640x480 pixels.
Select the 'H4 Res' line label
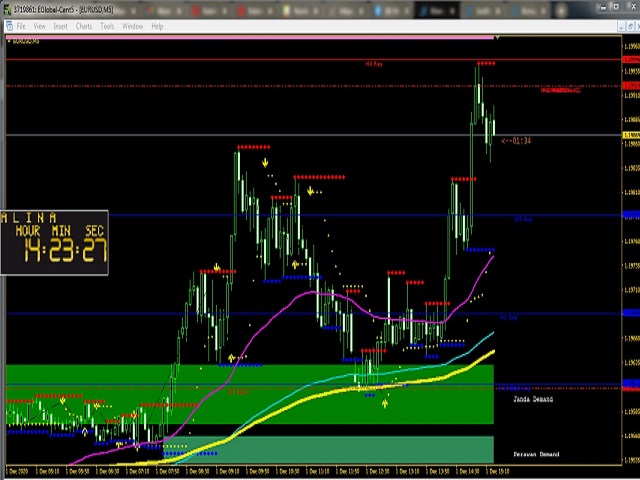(374, 64)
